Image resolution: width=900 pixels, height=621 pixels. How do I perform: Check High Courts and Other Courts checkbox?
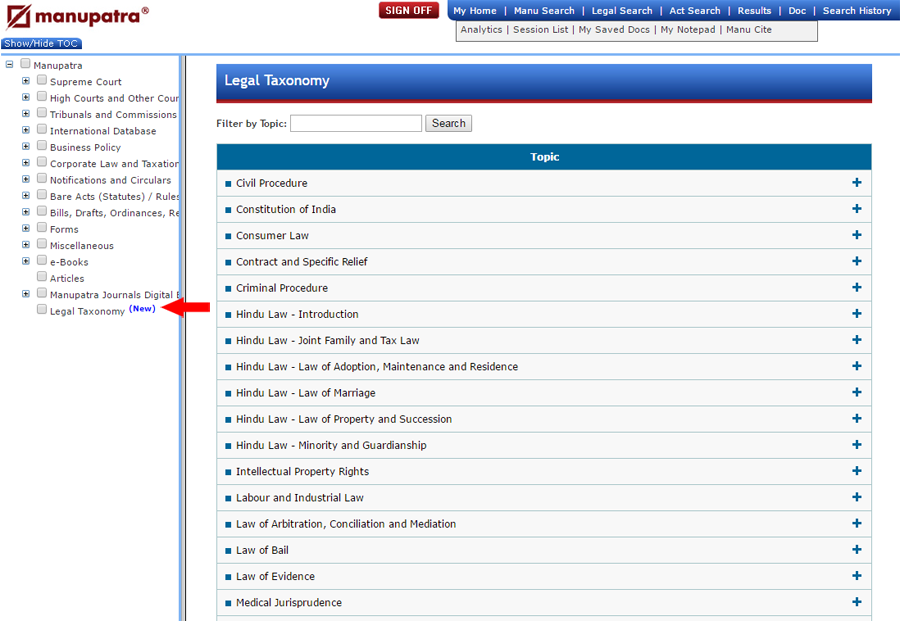tap(42, 96)
